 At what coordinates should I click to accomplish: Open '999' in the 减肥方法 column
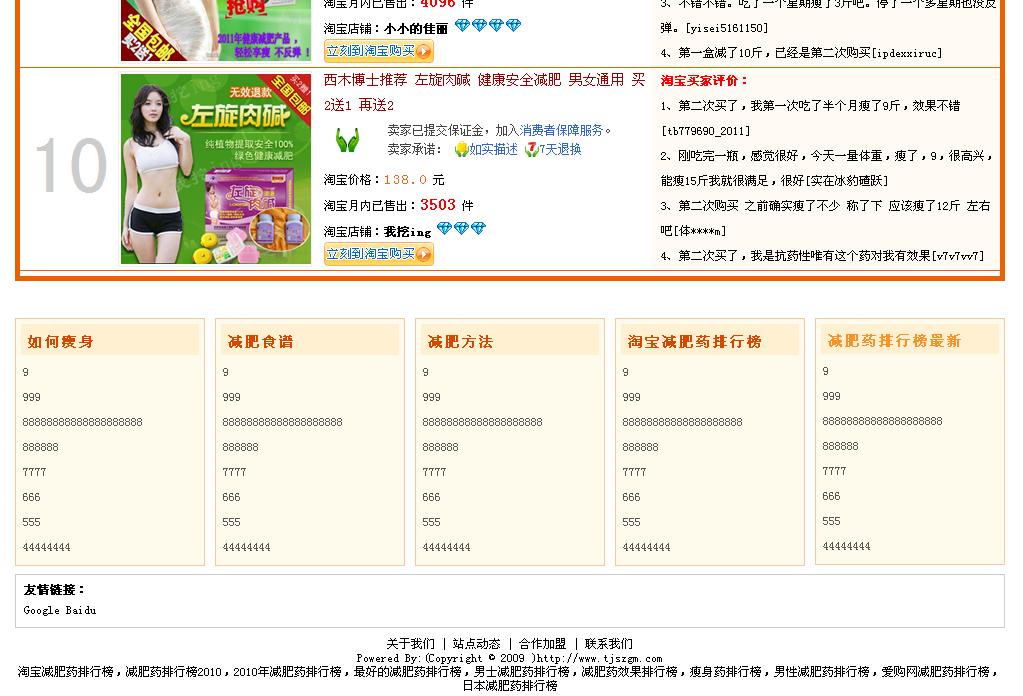[x=431, y=397]
